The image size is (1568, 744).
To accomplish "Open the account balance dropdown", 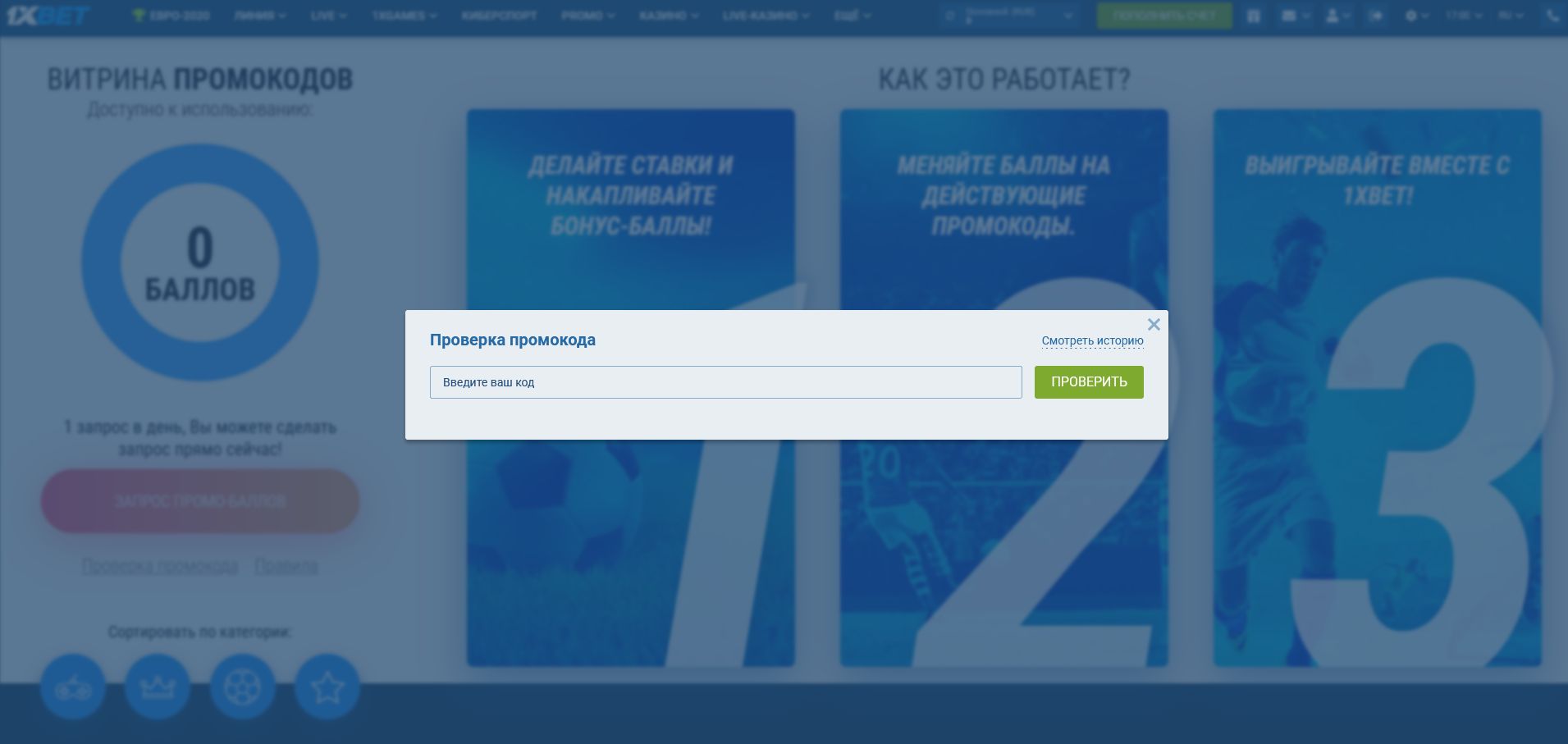I will (1009, 16).
